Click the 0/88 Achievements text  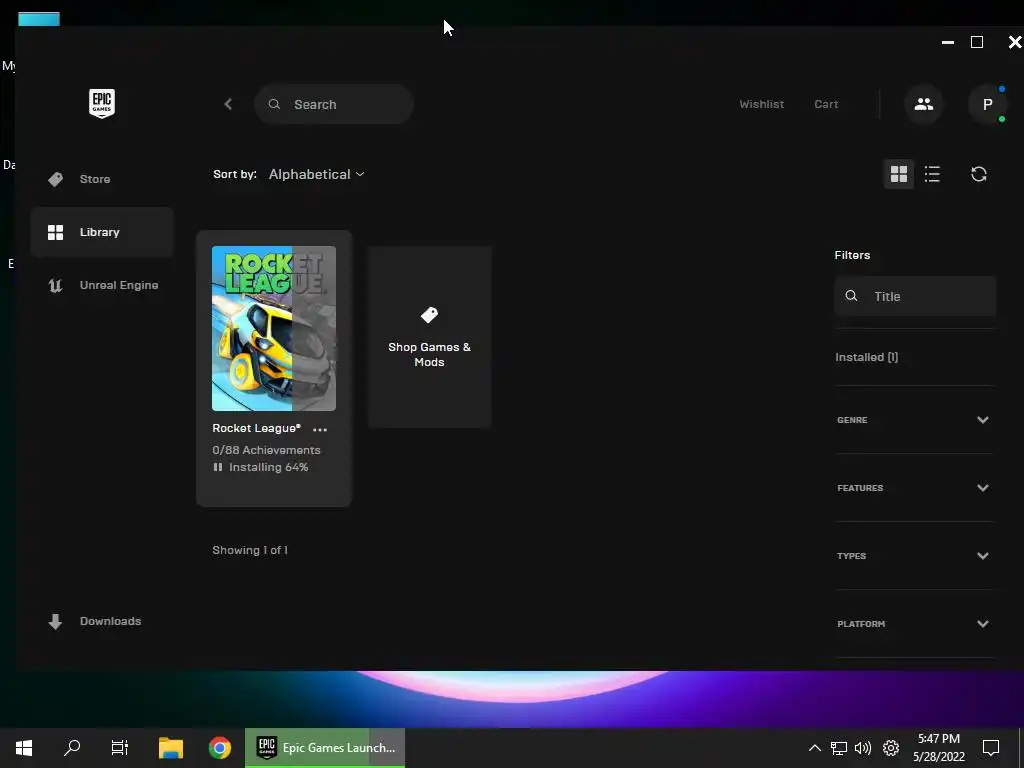point(266,450)
